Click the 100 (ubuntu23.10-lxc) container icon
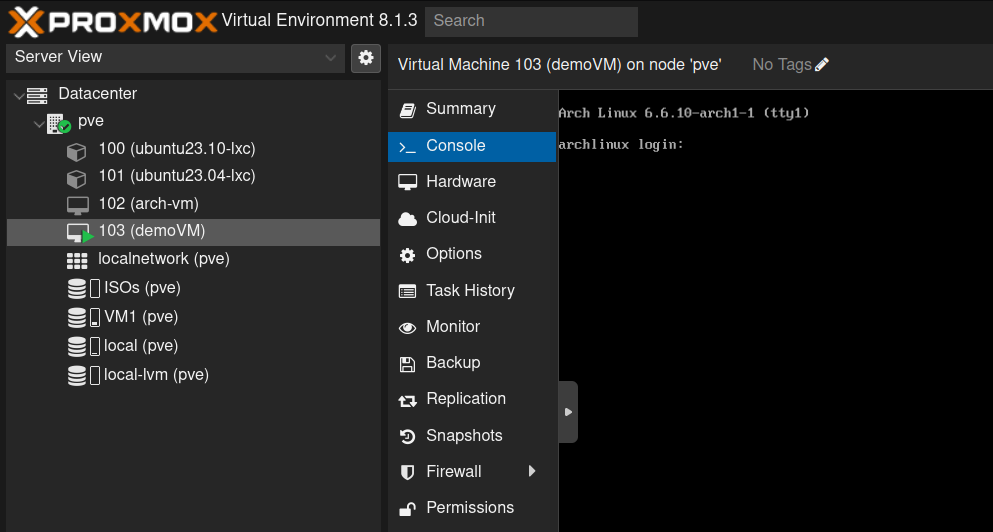The width and height of the screenshot is (993, 532). [x=77, y=150]
